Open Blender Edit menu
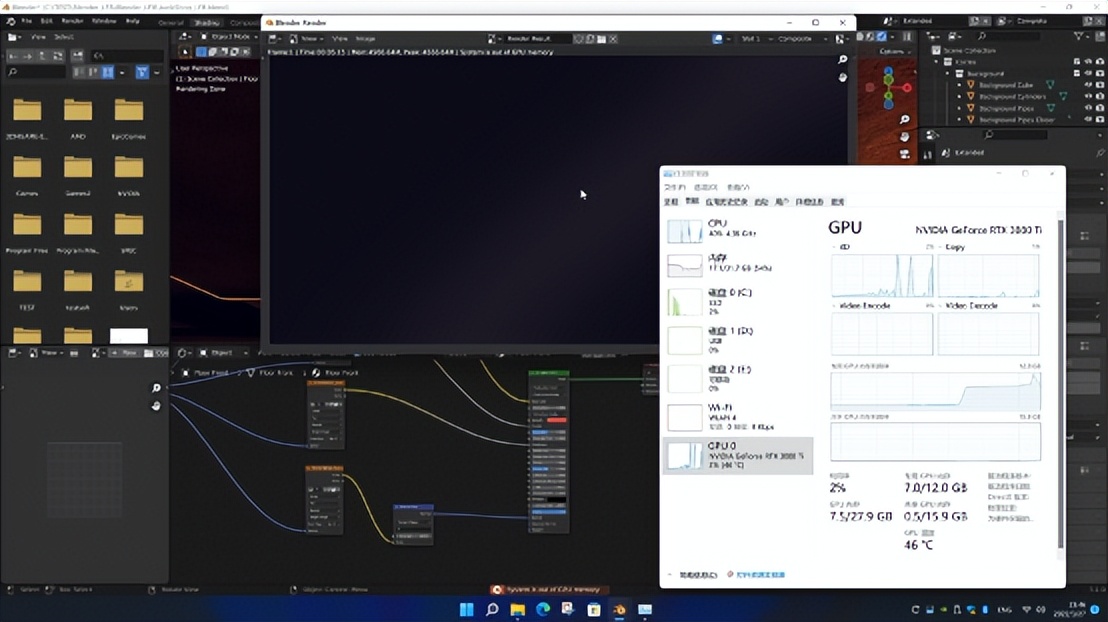The height and width of the screenshot is (622, 1108). point(47,21)
